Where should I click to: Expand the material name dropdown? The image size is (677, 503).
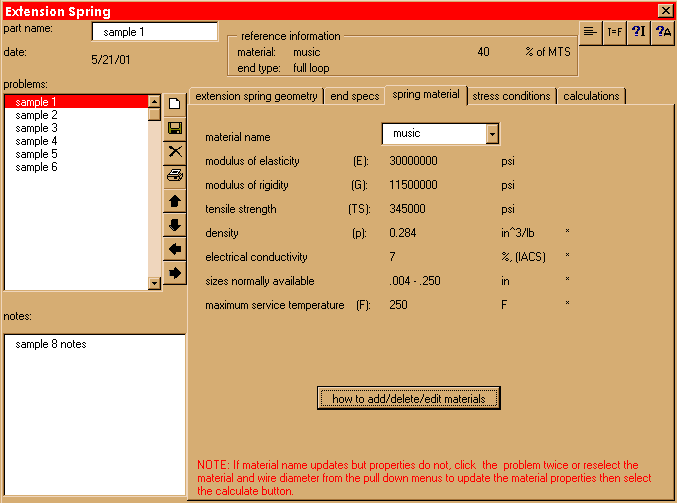pos(491,134)
